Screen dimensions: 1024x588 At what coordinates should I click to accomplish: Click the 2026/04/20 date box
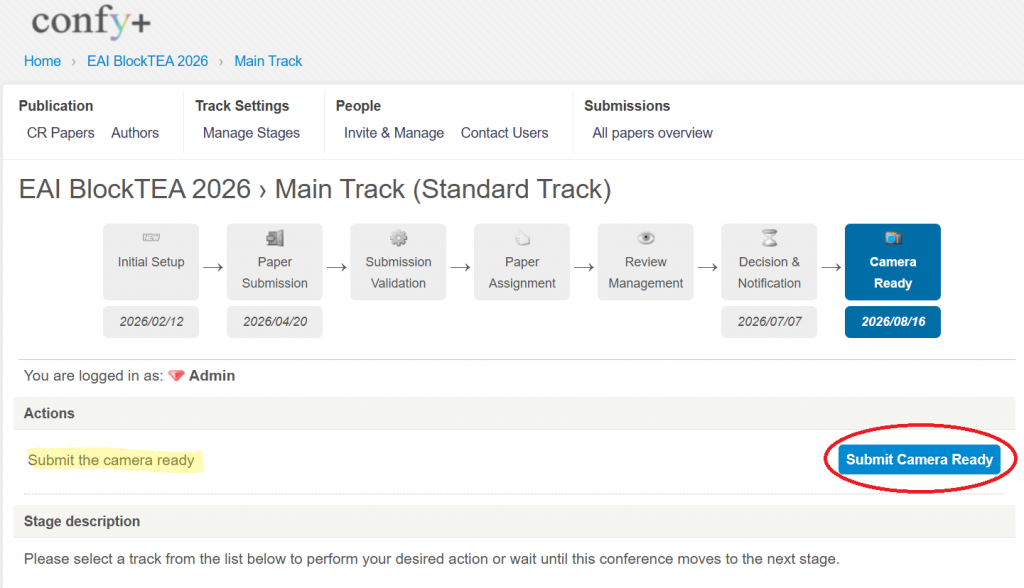(275, 322)
